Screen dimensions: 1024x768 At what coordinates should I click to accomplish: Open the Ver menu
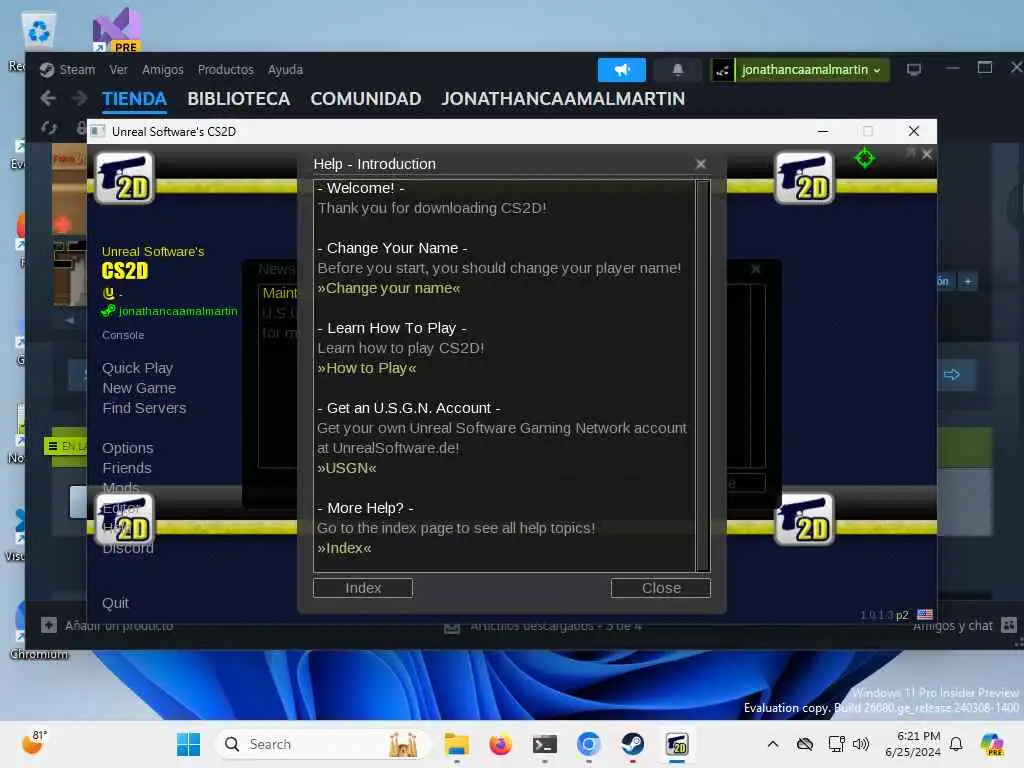point(118,69)
